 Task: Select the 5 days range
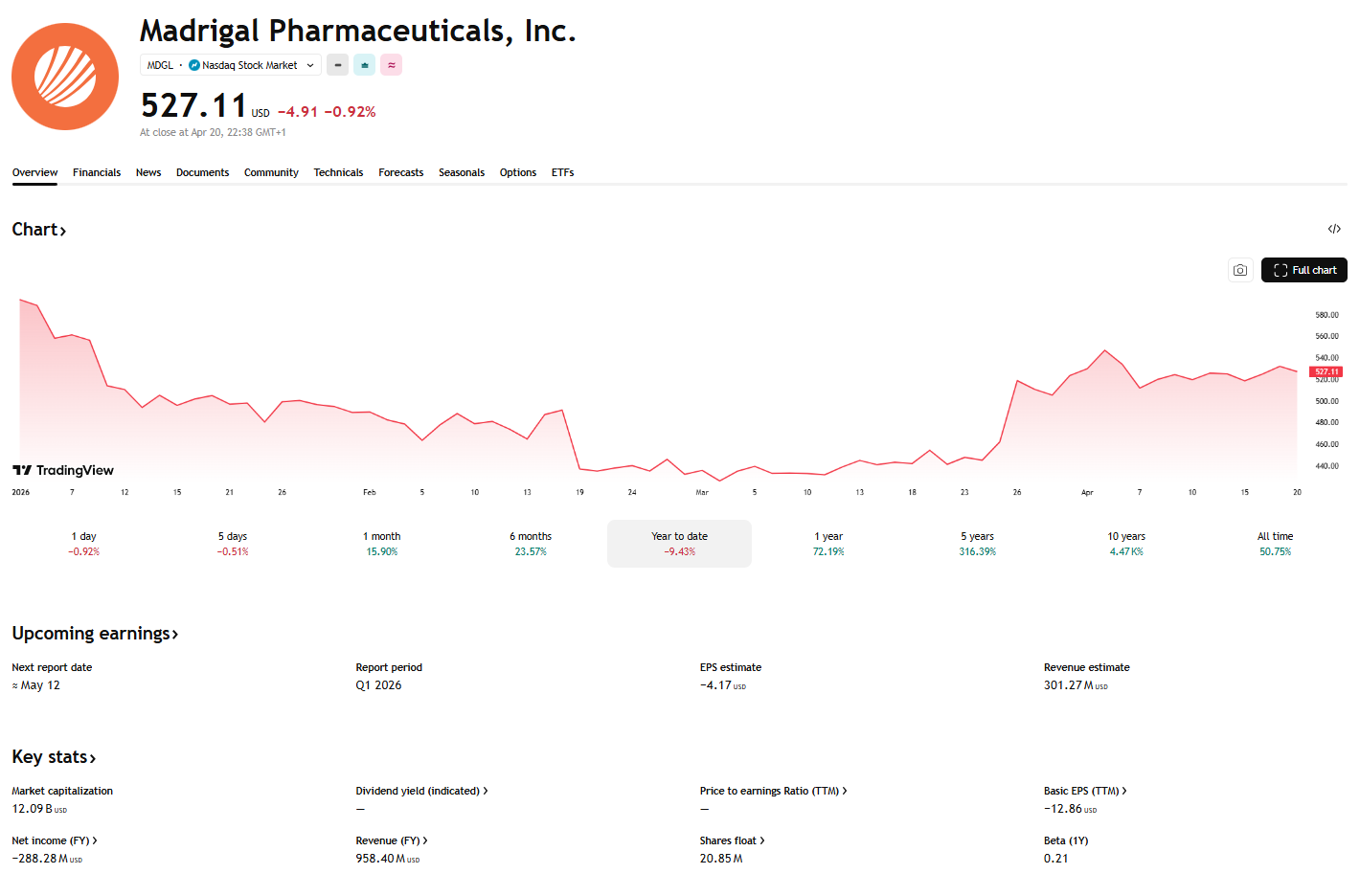point(233,544)
